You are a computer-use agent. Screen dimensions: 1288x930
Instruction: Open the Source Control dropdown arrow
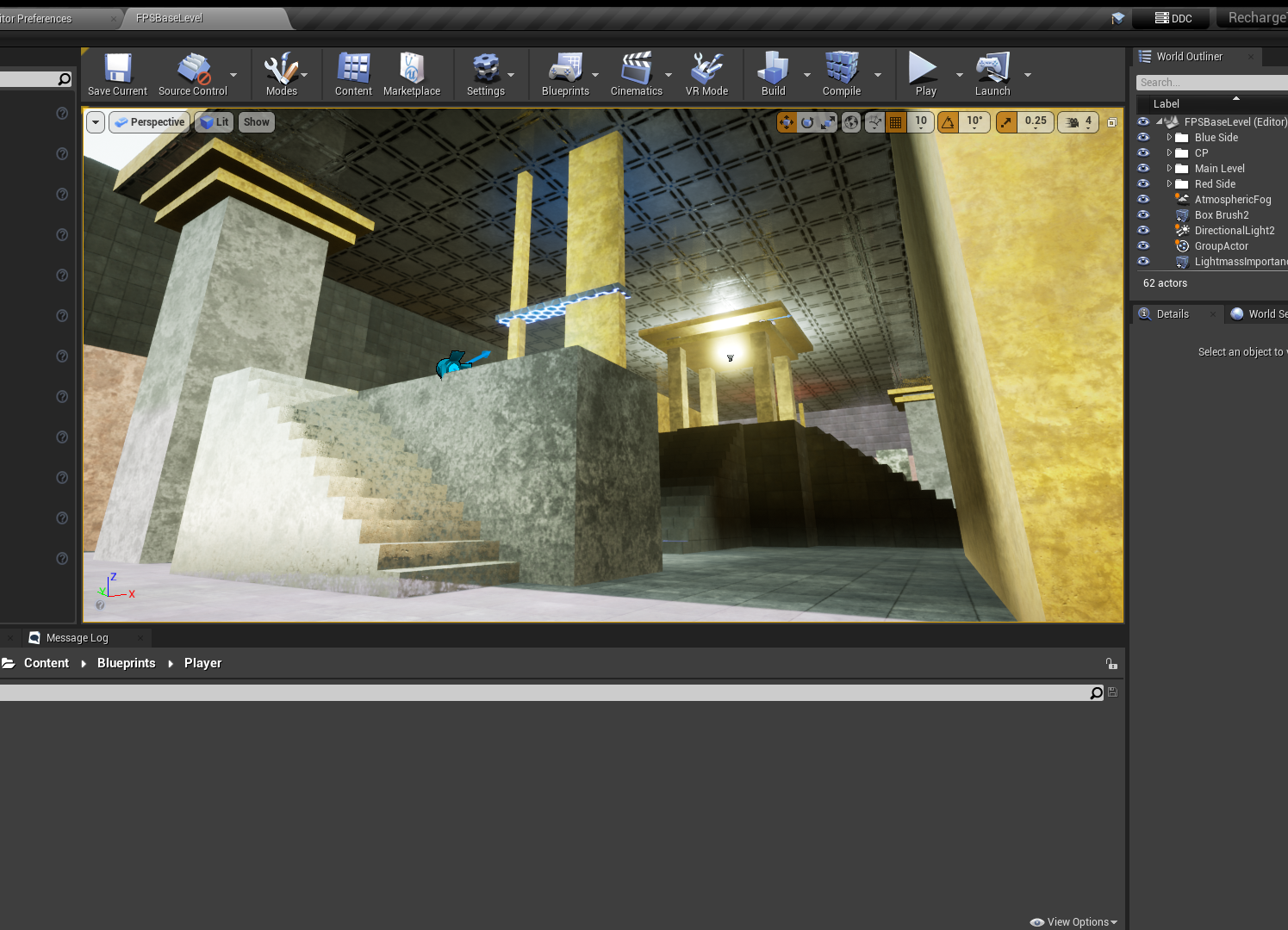pyautogui.click(x=233, y=75)
